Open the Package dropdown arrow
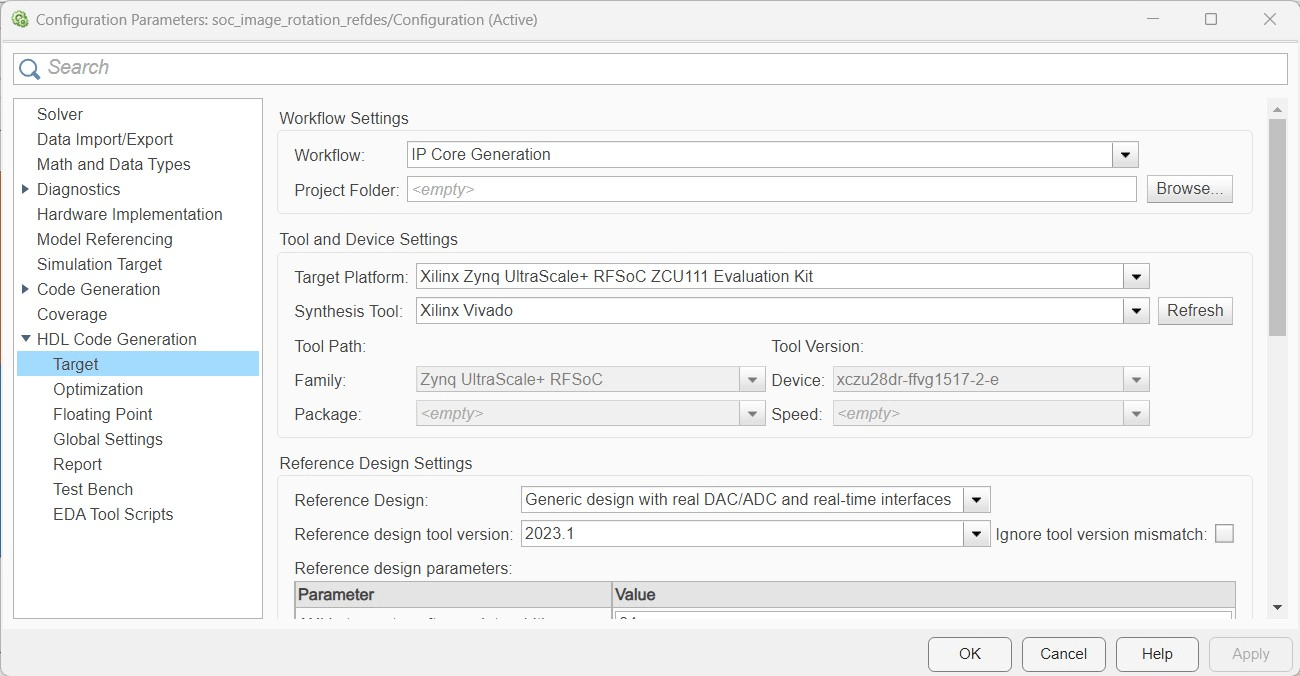Image resolution: width=1300 pixels, height=676 pixels. pos(753,414)
